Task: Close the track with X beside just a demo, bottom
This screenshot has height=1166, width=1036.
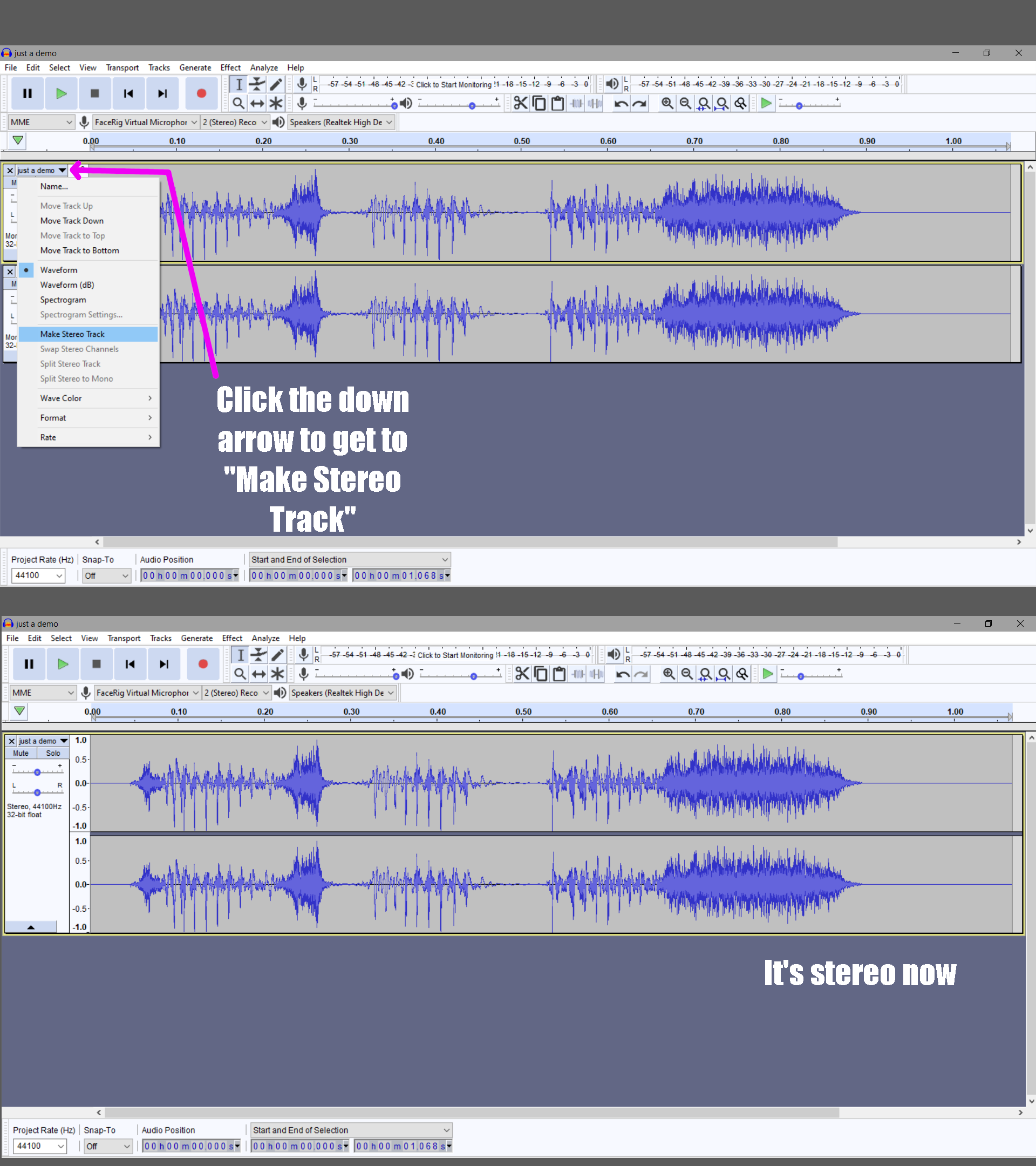Action: (11, 741)
